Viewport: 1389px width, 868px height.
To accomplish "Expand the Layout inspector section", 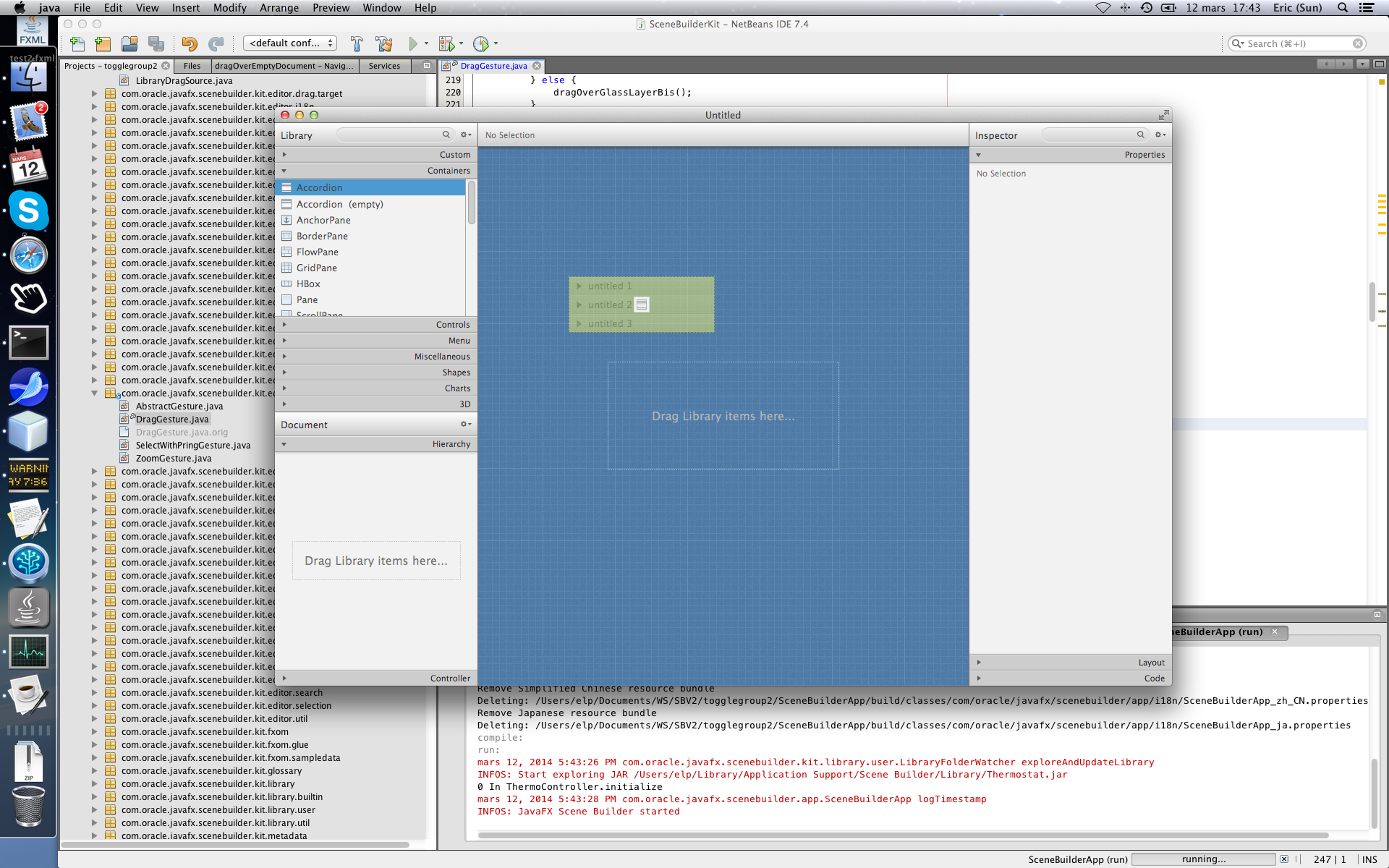I will [1071, 663].
